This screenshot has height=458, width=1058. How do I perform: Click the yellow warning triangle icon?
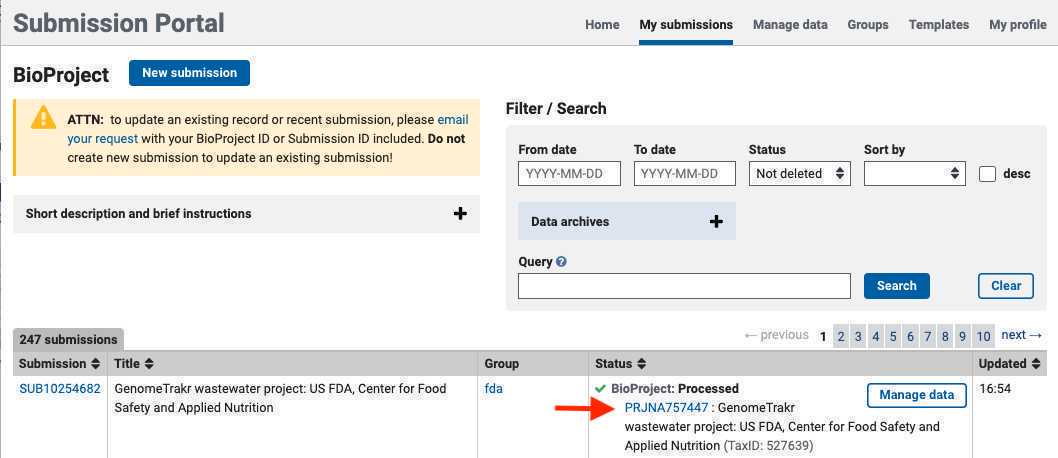(44, 117)
